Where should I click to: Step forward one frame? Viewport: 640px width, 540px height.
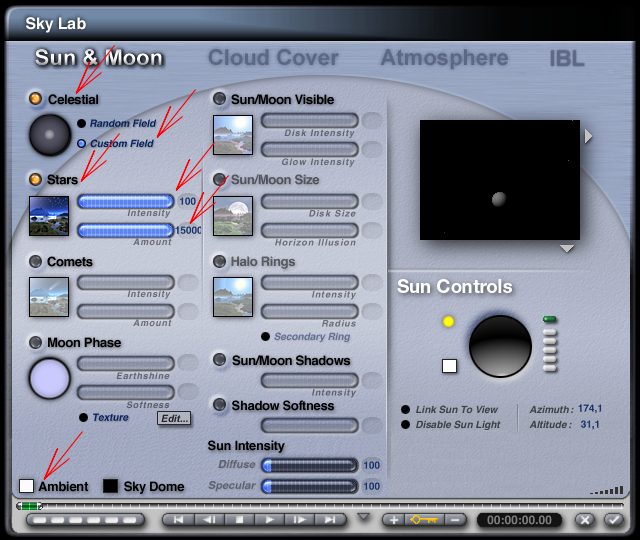[300, 520]
